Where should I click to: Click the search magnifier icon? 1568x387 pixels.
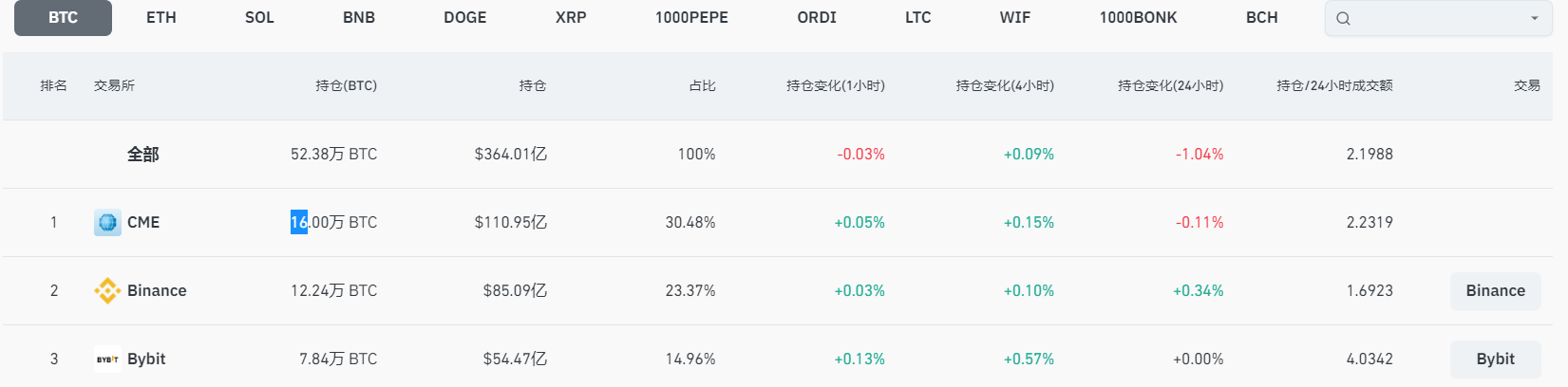point(1343,18)
